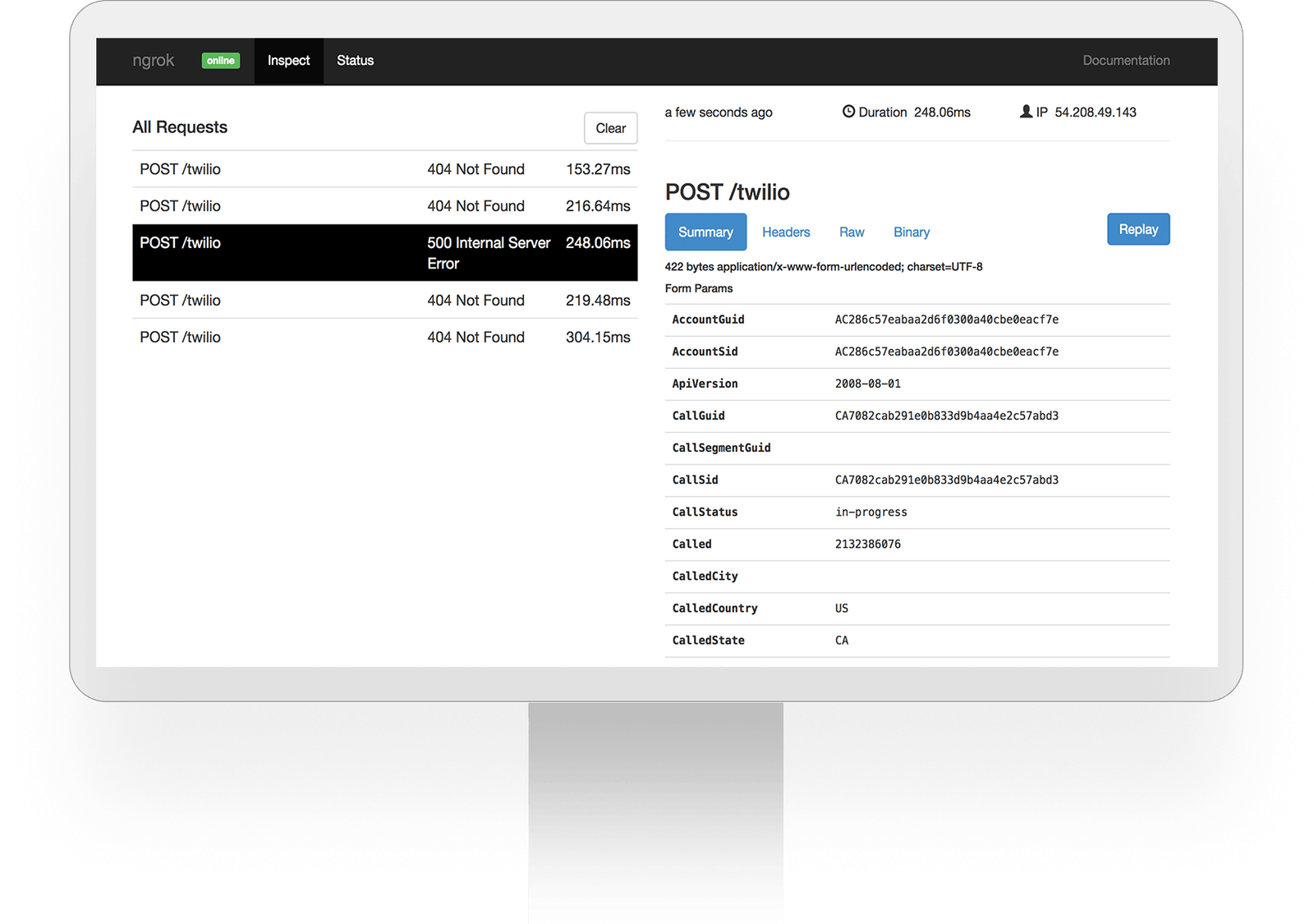Select the 500 Internal Server Error request
This screenshot has height=924, width=1314.
(x=384, y=253)
